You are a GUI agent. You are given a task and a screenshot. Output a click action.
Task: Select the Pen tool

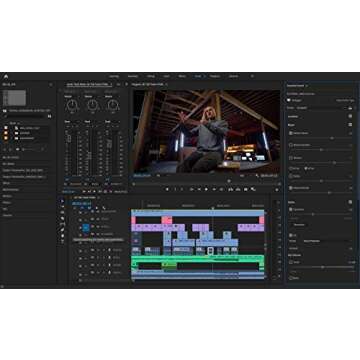coord(62,230)
